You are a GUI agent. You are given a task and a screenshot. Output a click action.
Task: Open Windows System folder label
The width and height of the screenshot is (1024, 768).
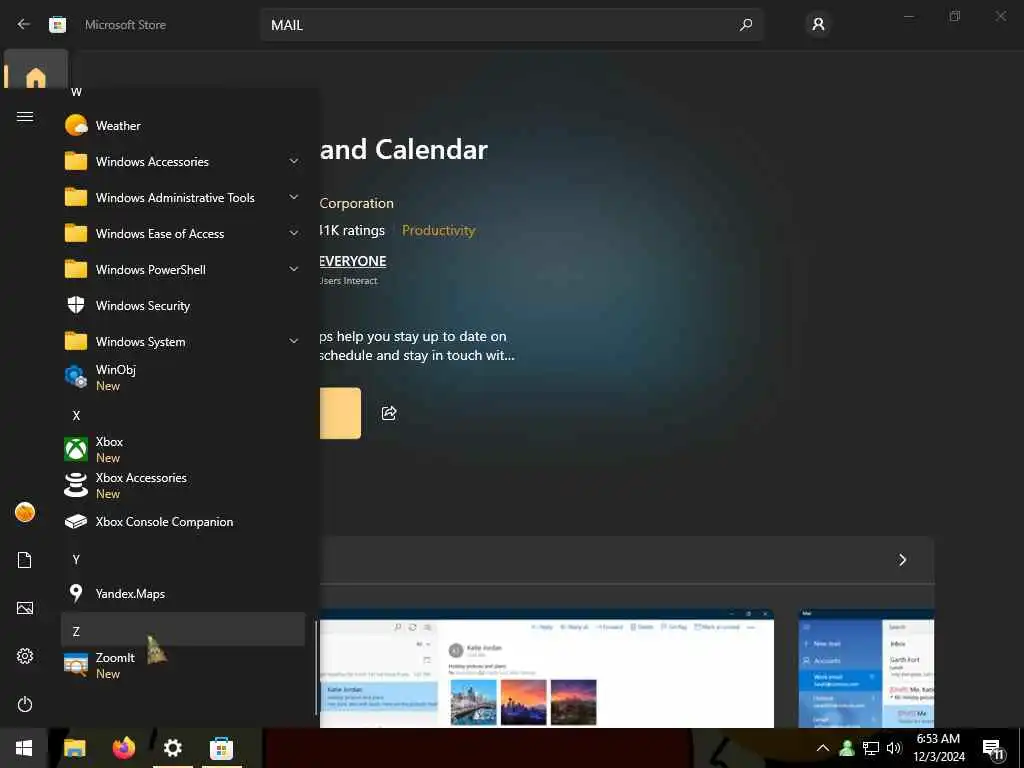coord(140,342)
